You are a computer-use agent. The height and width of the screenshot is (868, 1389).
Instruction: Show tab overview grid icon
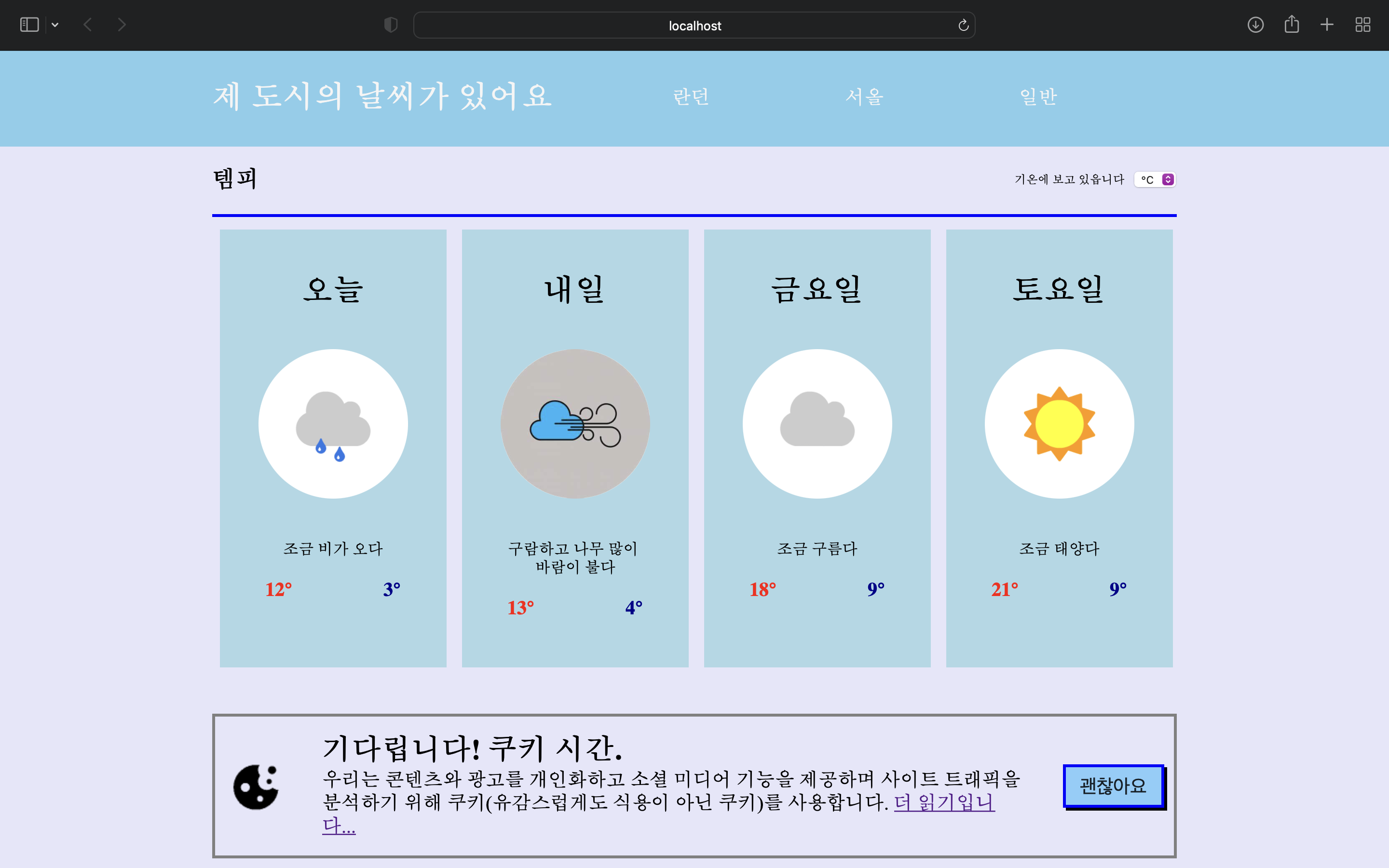click(x=1362, y=25)
